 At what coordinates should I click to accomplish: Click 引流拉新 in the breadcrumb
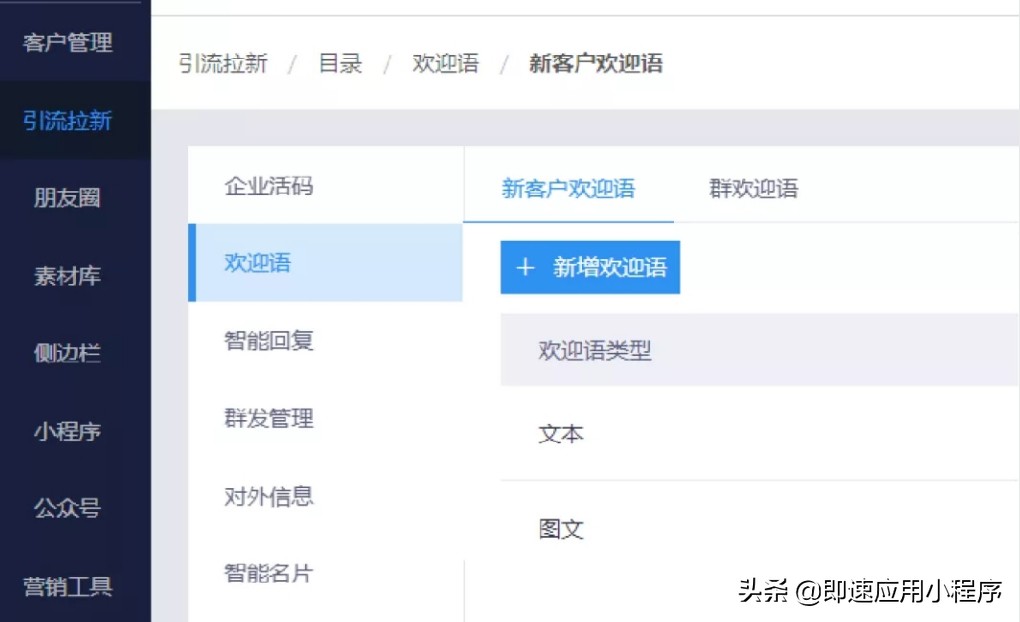pyautogui.click(x=222, y=63)
